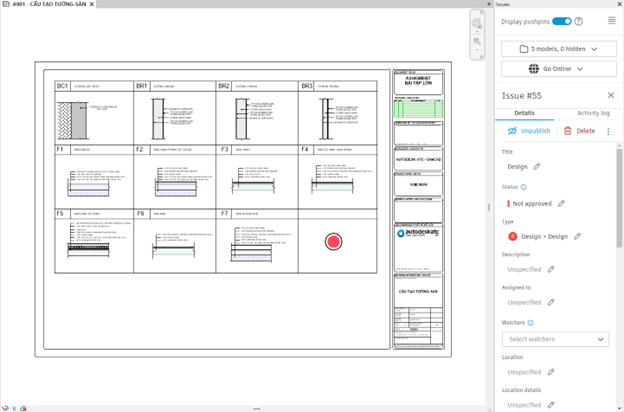Open the sheet tab list dropdown arrow
624x412 pixels.
(489, 4)
